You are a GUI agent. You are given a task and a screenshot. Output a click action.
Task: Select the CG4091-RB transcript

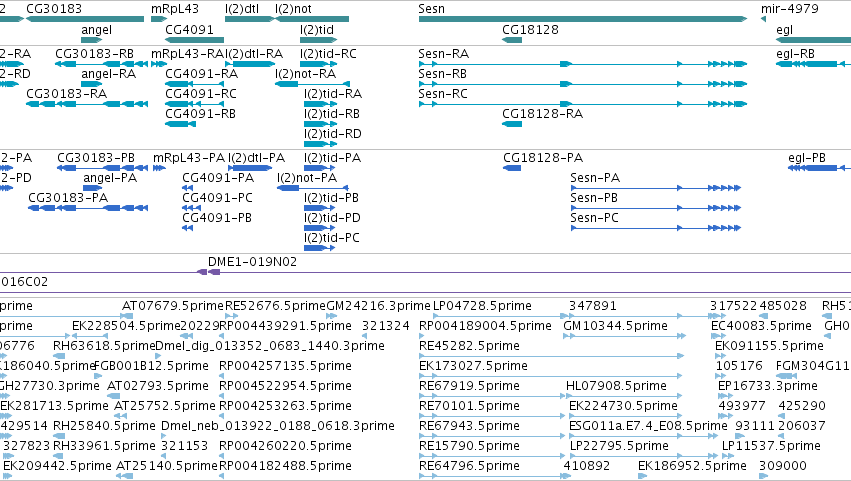point(200,114)
